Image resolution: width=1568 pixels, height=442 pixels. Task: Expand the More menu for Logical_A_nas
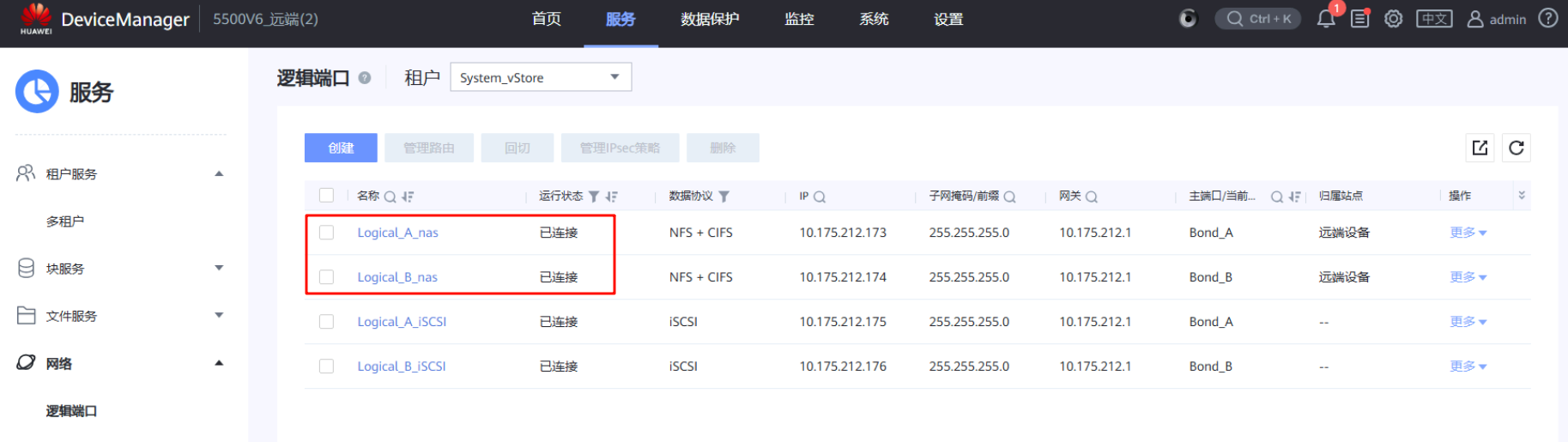(x=1468, y=233)
